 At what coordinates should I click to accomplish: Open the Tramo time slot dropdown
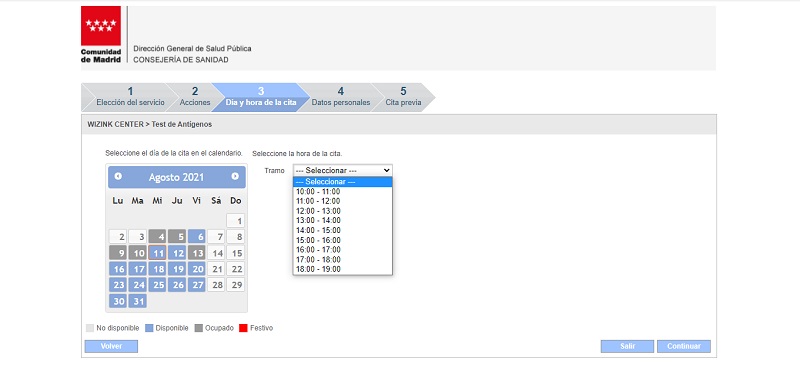point(342,170)
